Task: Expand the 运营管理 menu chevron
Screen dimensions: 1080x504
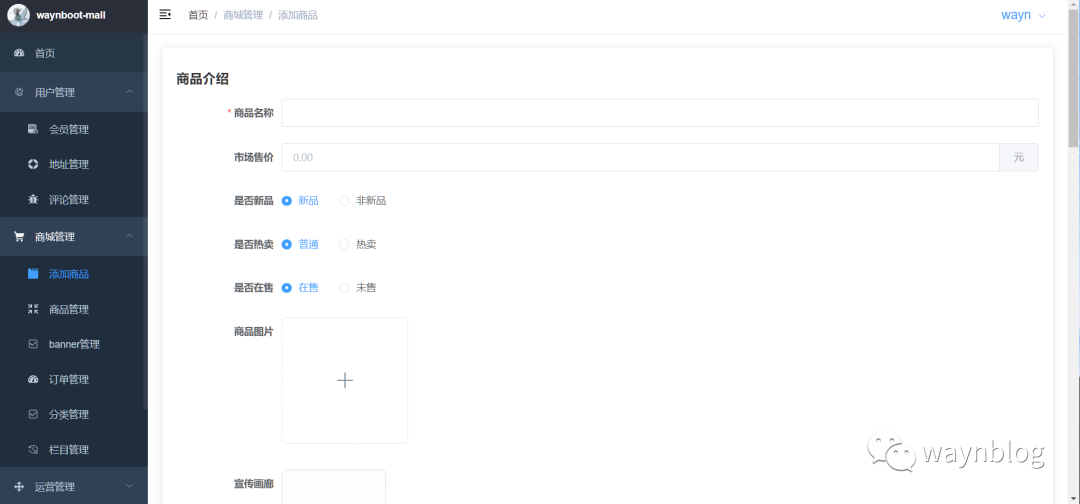Action: click(129, 486)
